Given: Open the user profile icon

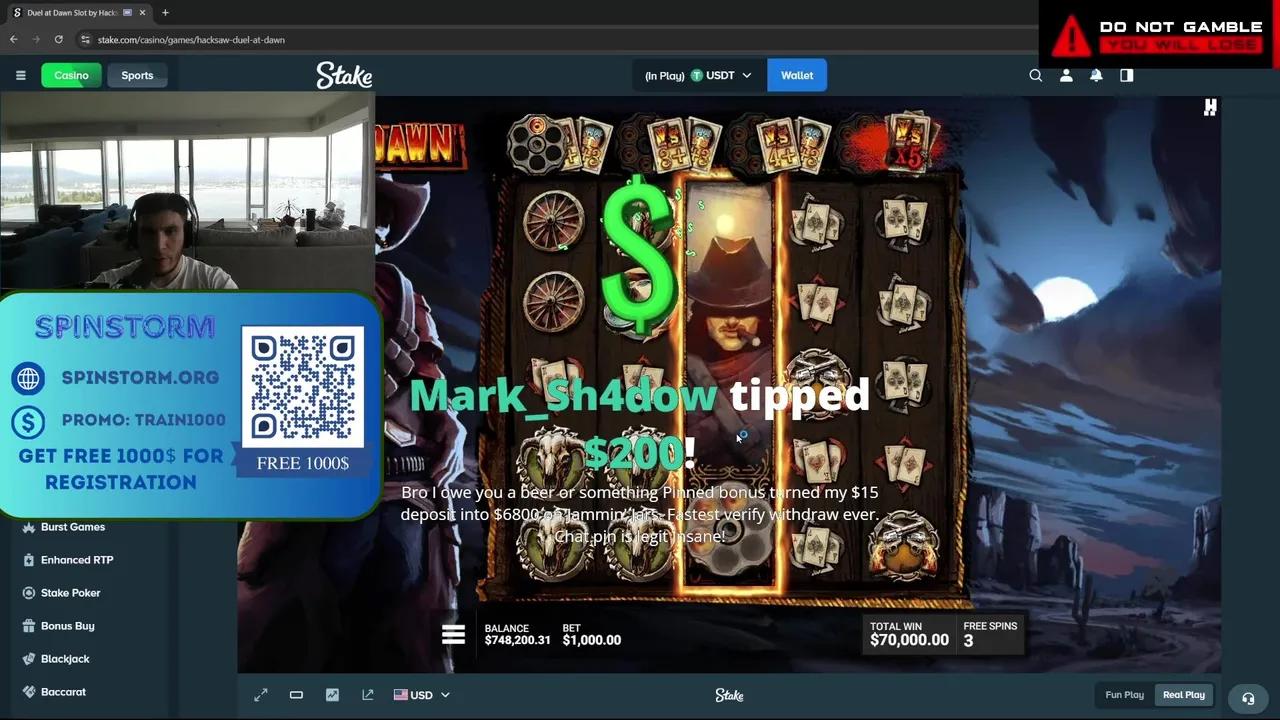Looking at the screenshot, I should tap(1066, 75).
